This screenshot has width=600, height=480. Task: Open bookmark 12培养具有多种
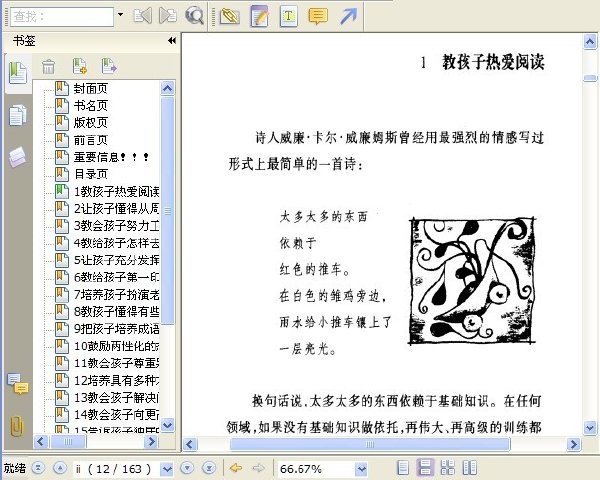coord(116,380)
